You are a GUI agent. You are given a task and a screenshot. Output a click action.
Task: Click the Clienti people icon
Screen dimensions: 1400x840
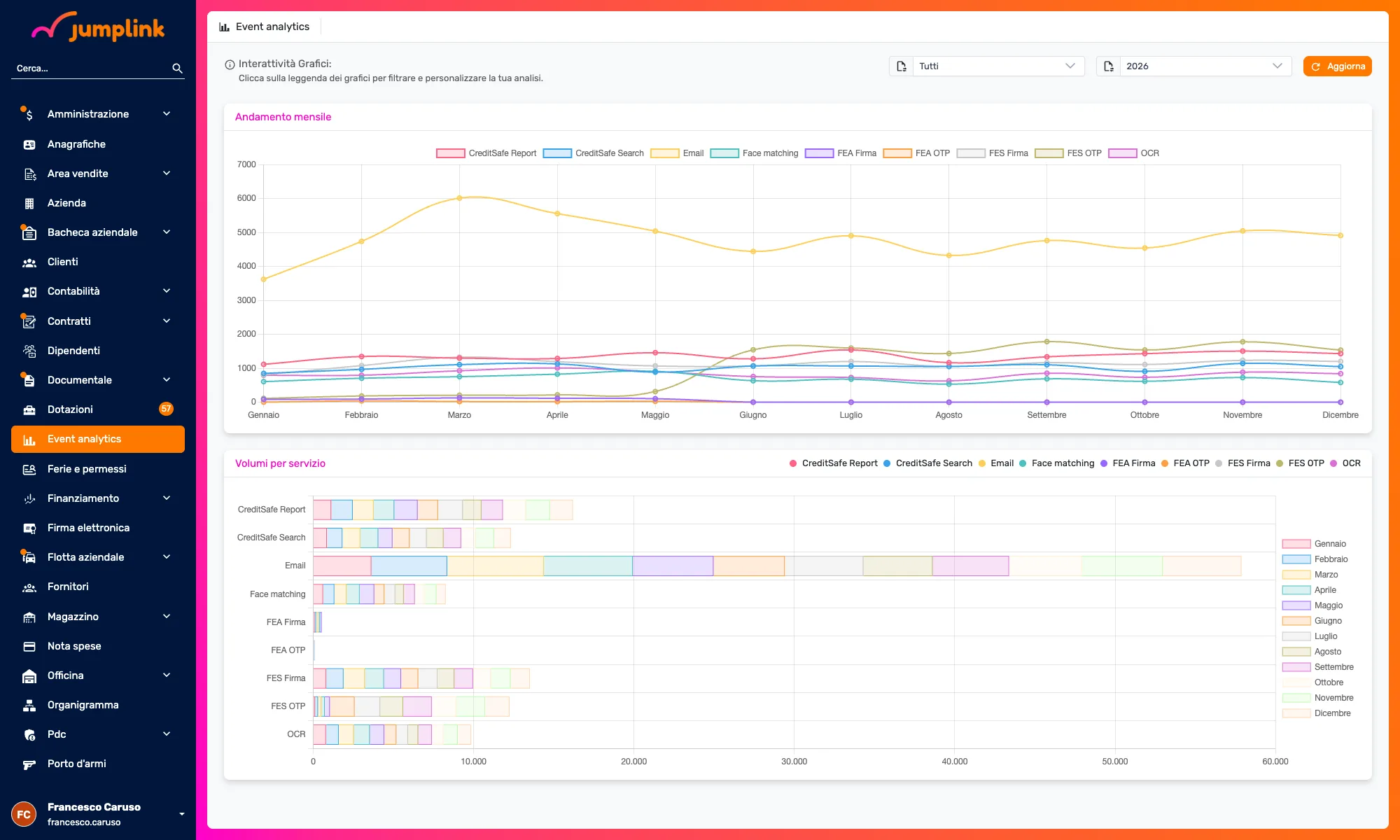(29, 262)
